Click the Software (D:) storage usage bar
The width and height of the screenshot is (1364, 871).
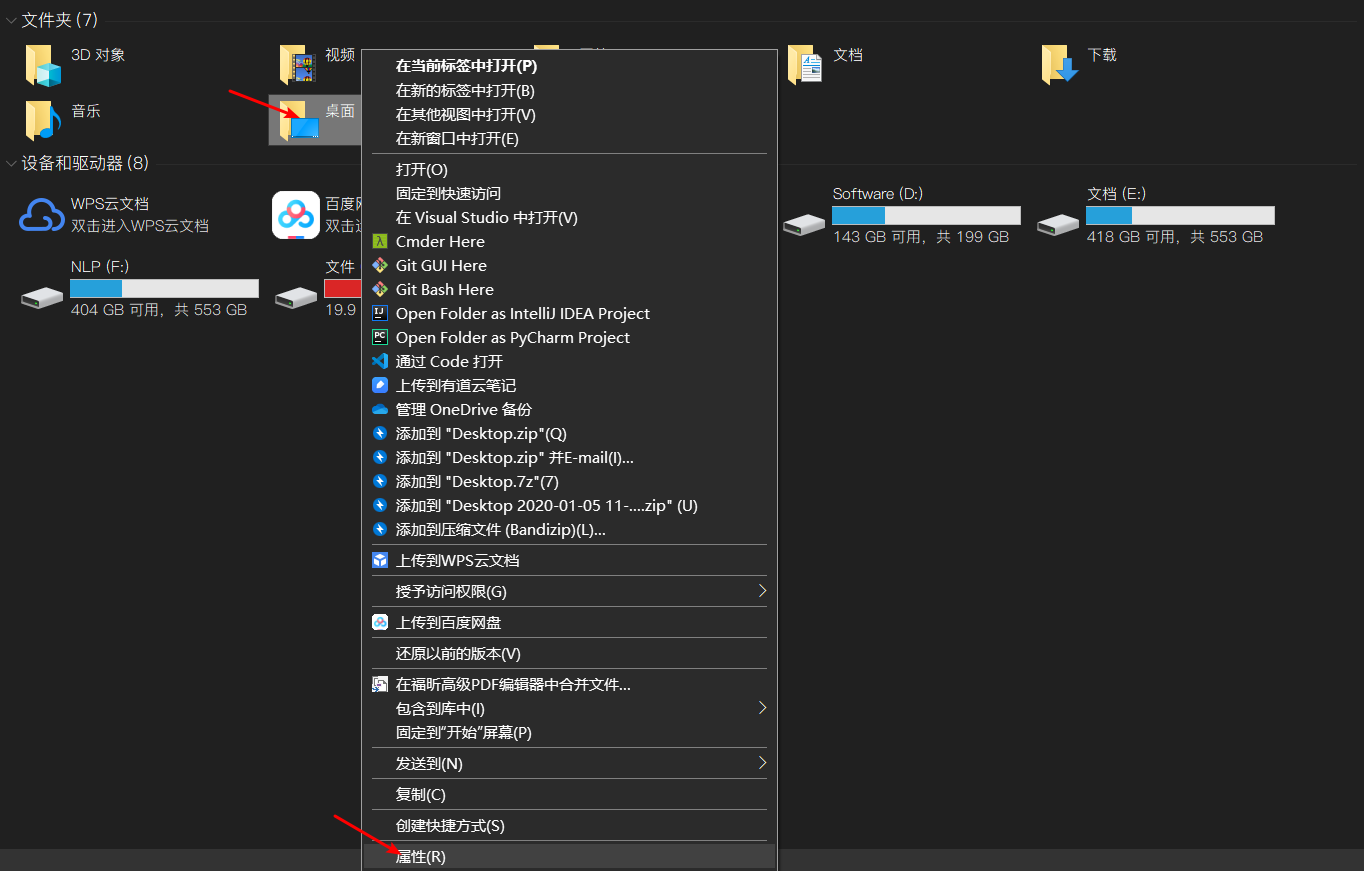pos(925,216)
